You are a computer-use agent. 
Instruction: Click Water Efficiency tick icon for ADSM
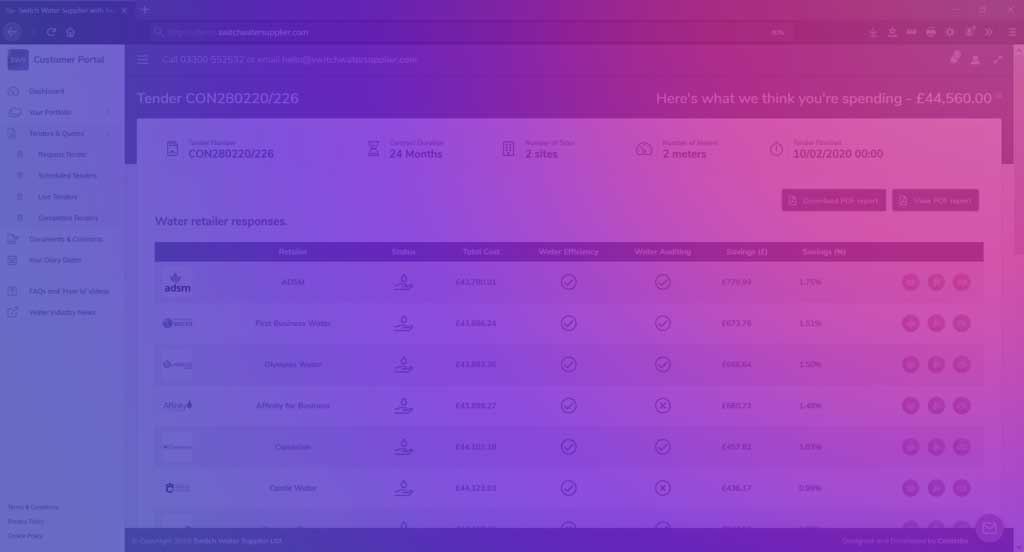coord(568,282)
